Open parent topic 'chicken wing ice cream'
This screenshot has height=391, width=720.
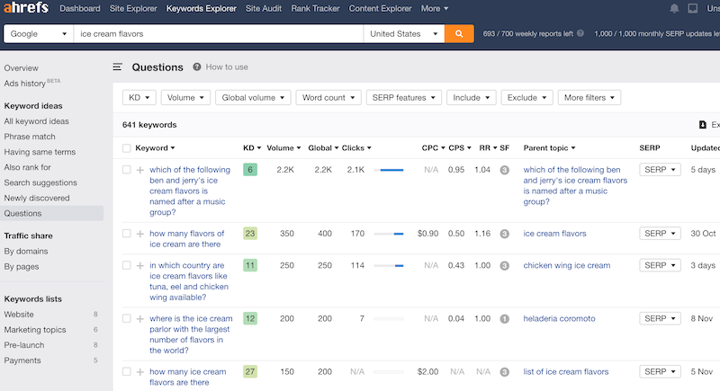[x=567, y=265]
